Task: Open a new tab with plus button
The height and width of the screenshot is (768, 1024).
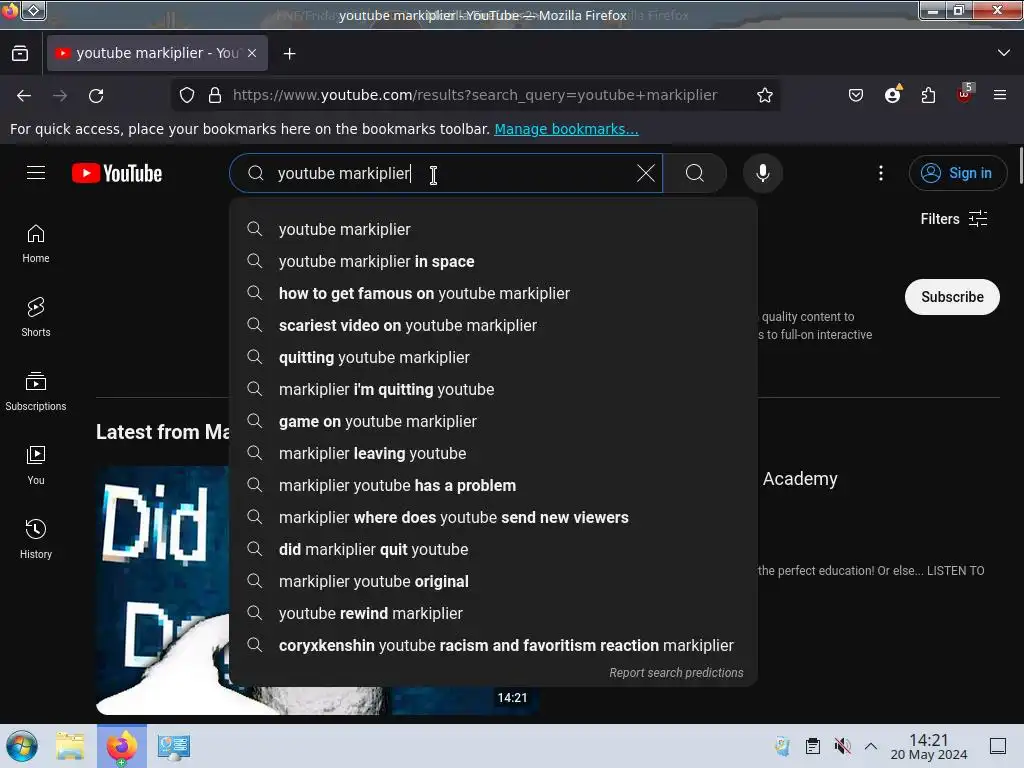Action: [x=289, y=54]
